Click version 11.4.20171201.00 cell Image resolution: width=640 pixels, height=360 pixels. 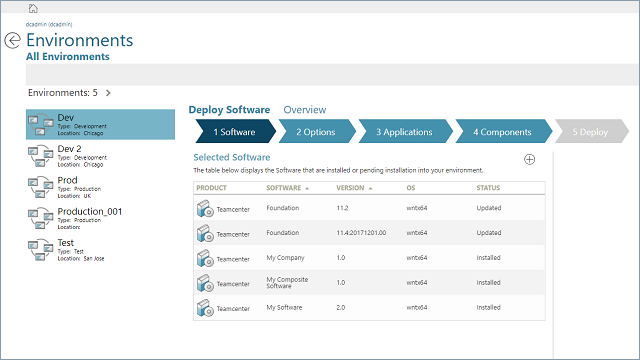coord(361,233)
